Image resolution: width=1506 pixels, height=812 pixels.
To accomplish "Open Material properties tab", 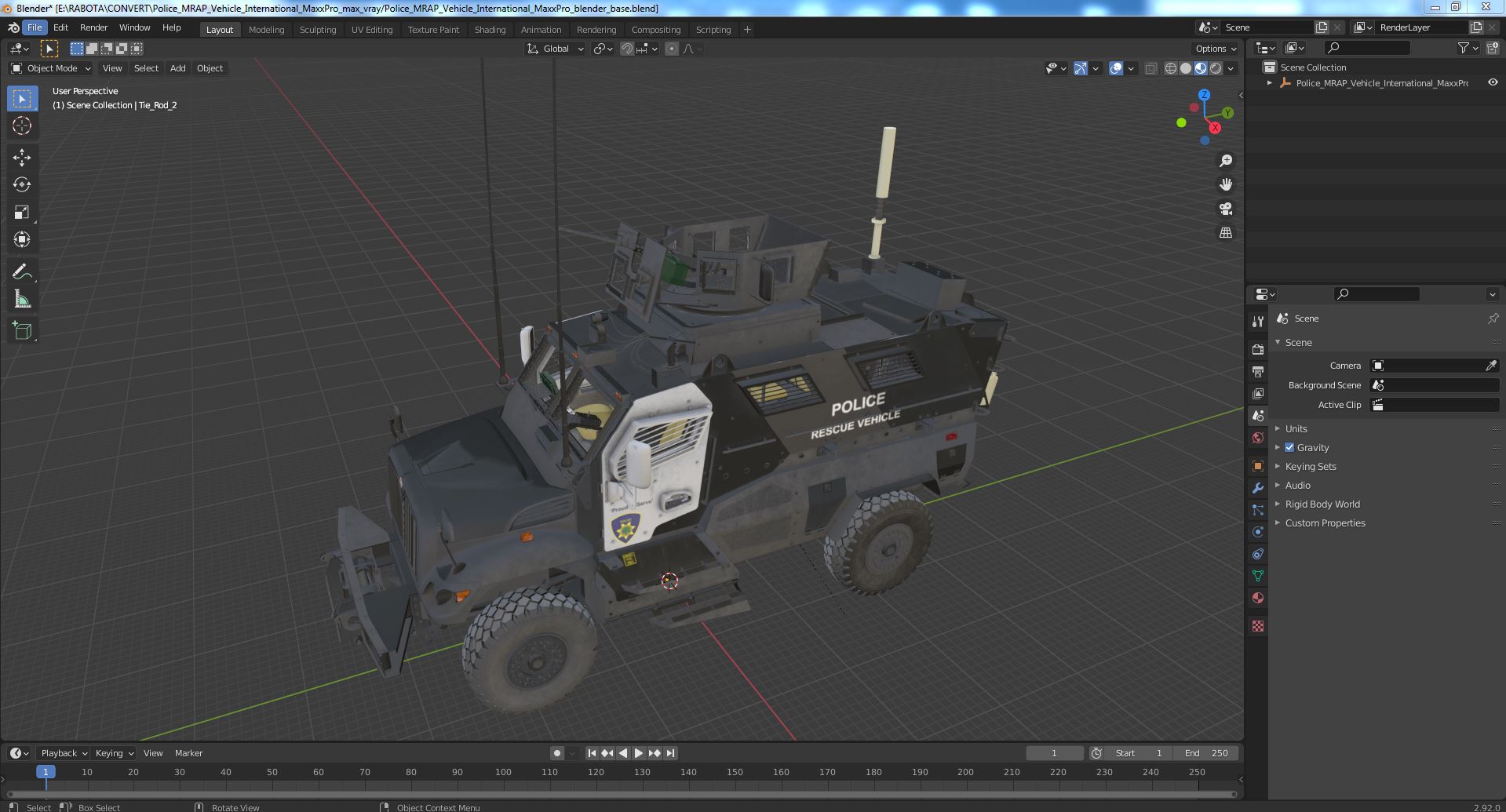I will pos(1258,598).
